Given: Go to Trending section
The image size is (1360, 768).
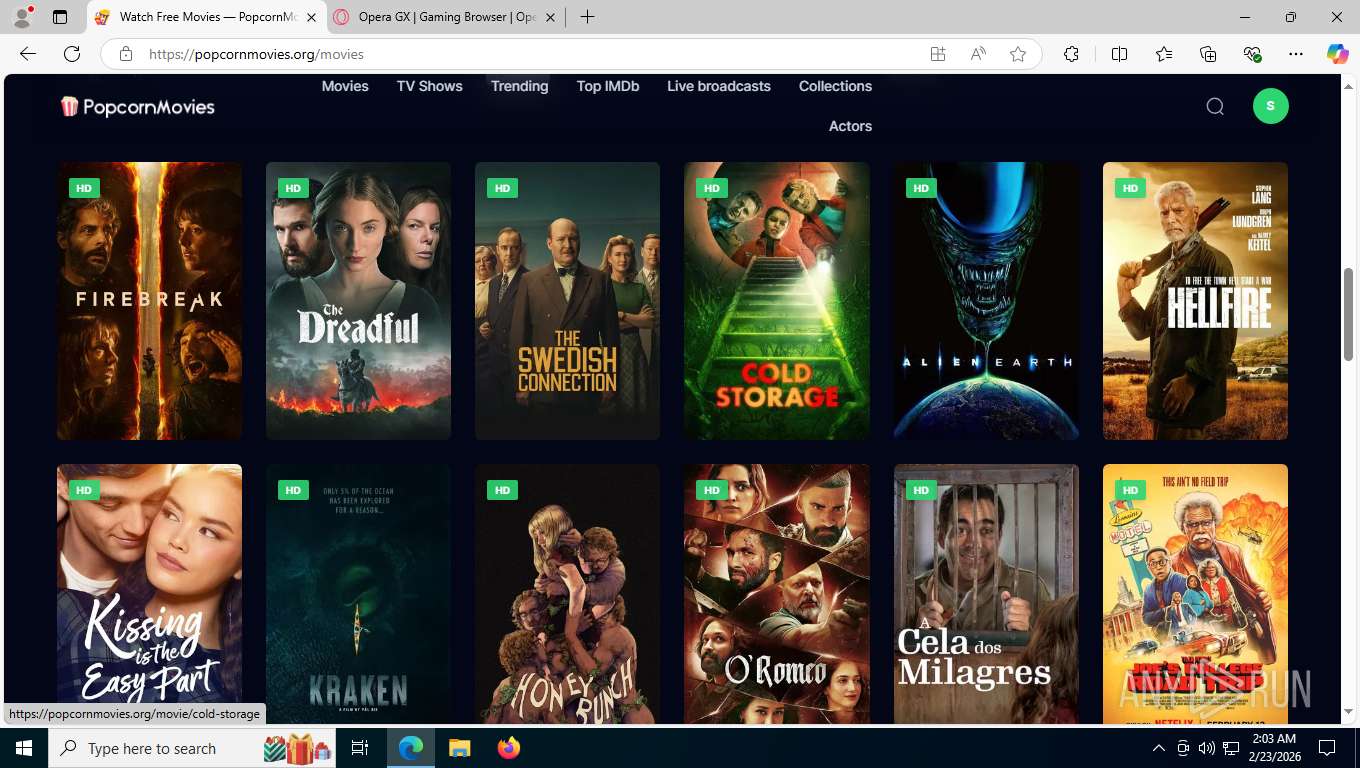Looking at the screenshot, I should (519, 86).
